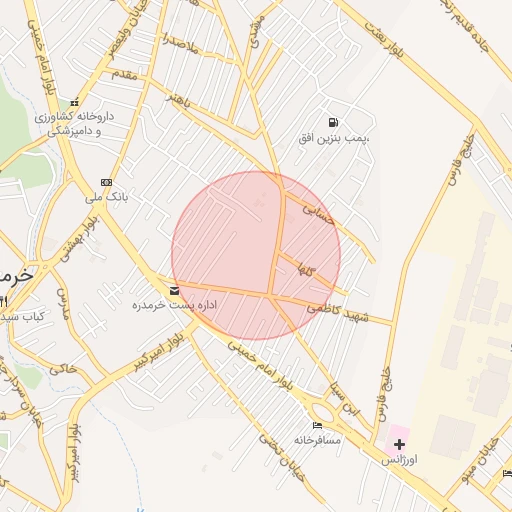
Task: Click the restaurant icon near کباب سید
Action: coord(3,302)
